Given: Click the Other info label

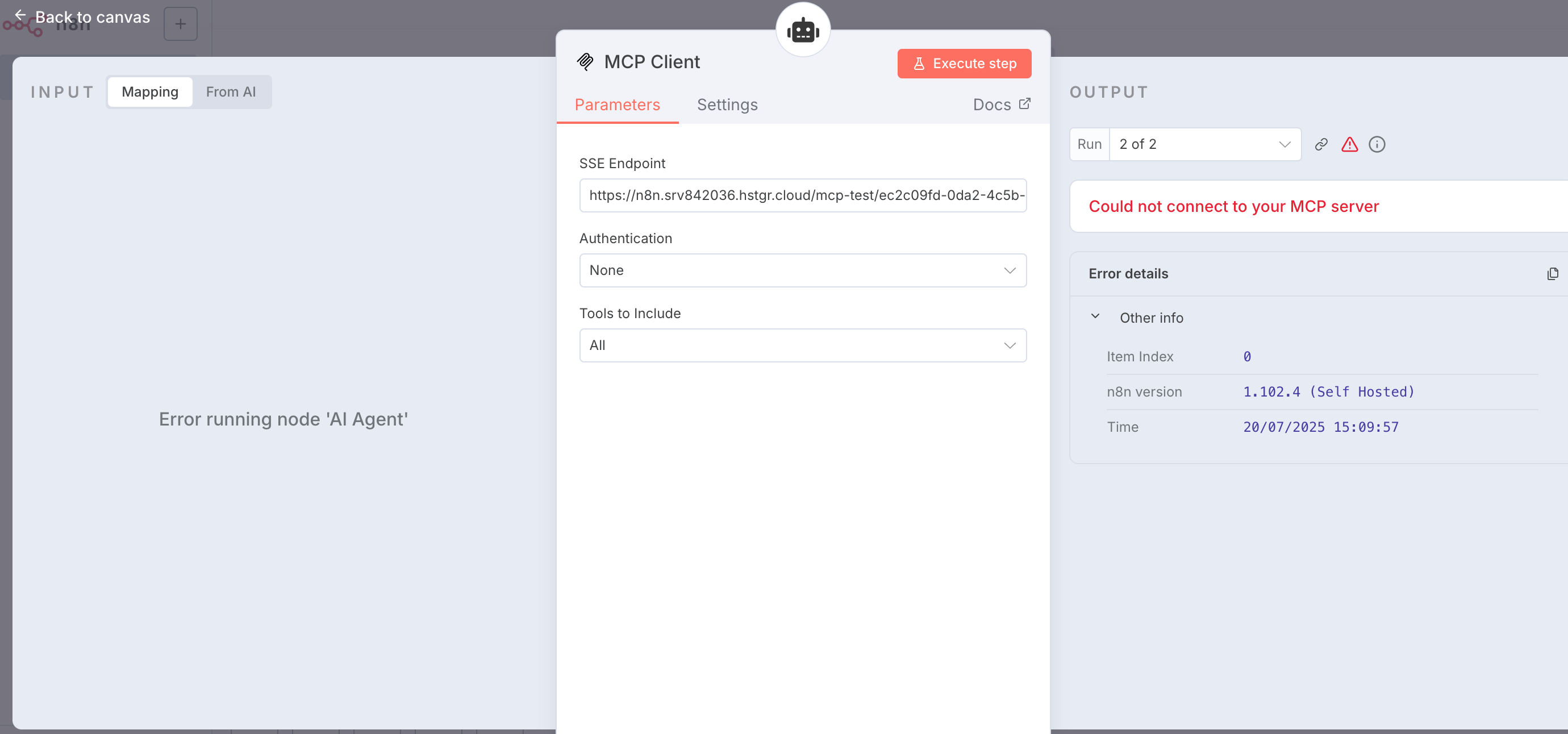Looking at the screenshot, I should pos(1152,318).
